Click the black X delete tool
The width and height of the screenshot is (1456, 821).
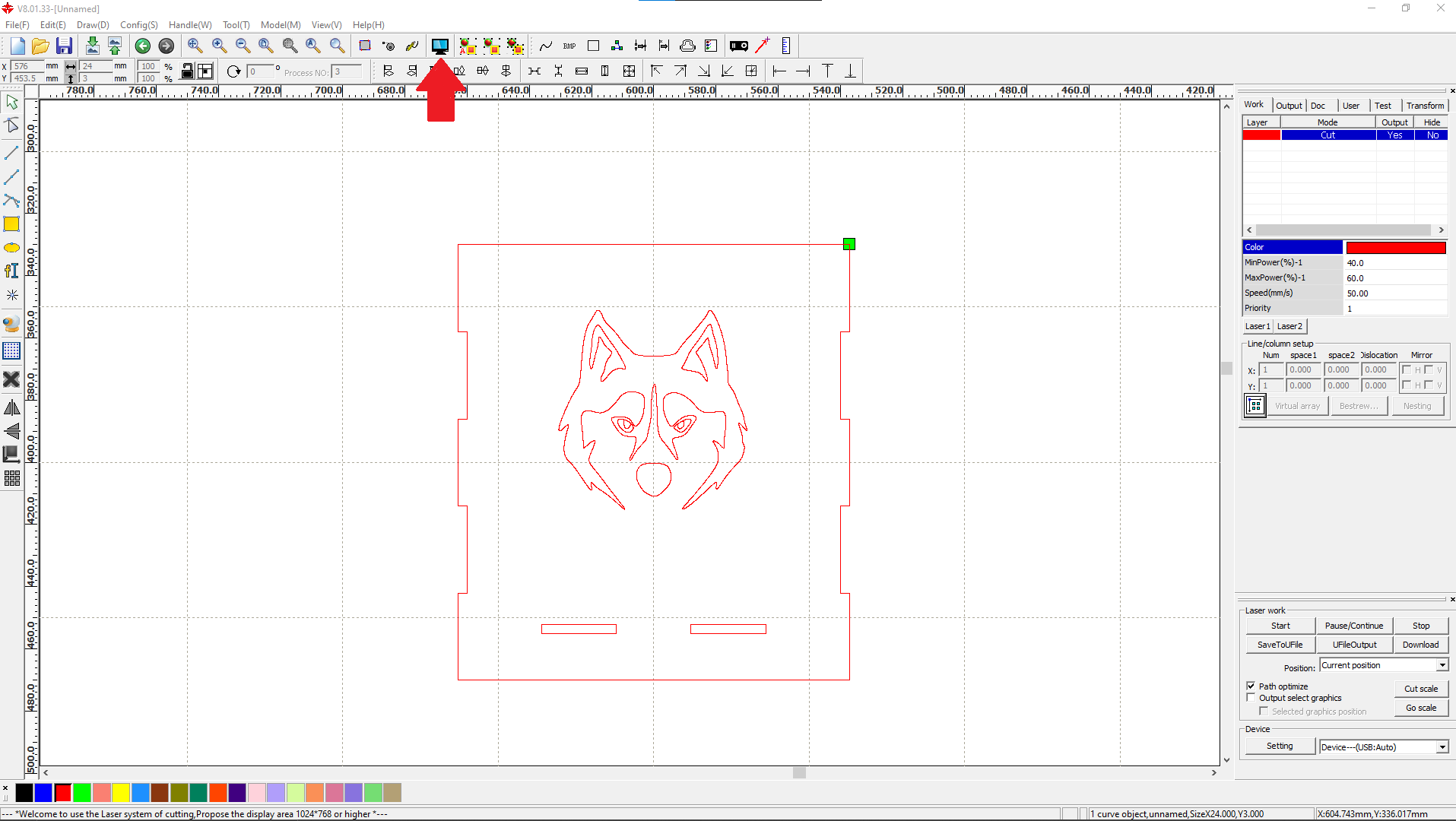(x=11, y=379)
